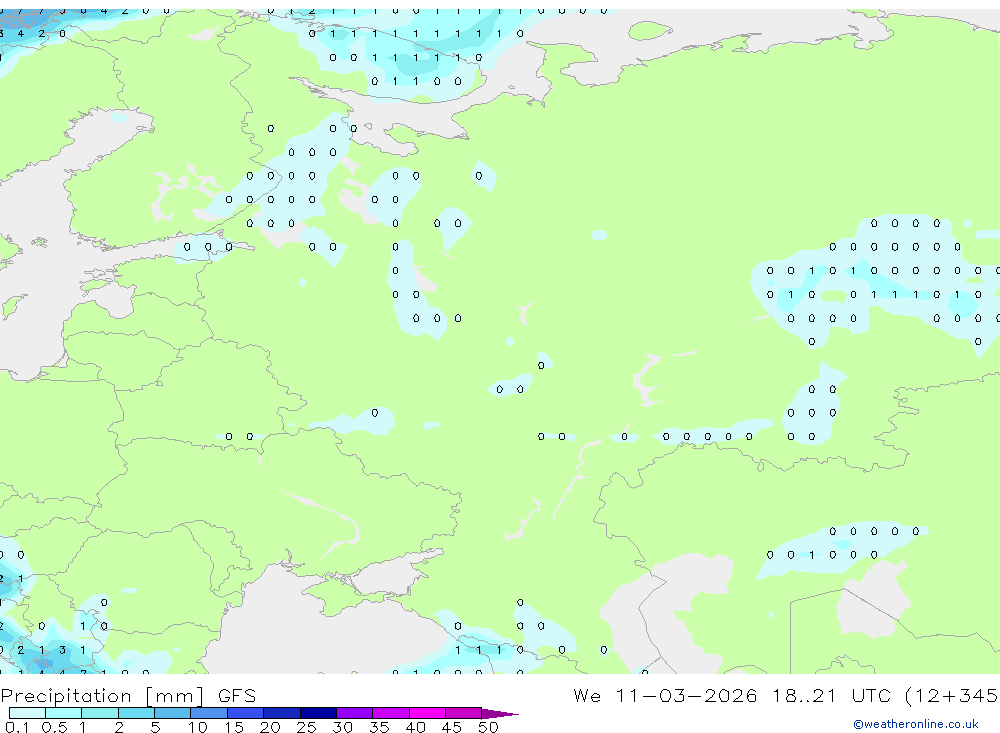Select the 45–50 mm legend color box
Viewport: 1000px width, 733px height.
464,713
